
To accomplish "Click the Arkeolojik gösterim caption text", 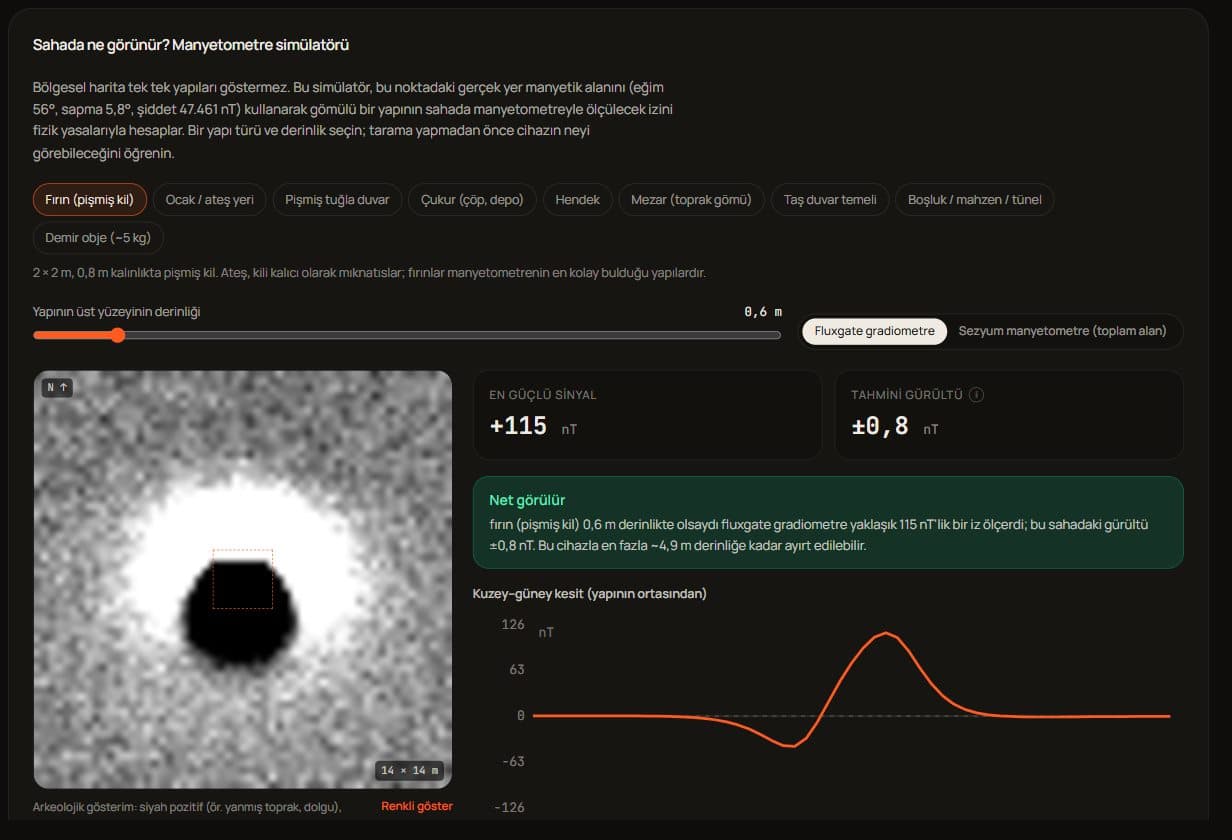I will pyautogui.click(x=187, y=807).
